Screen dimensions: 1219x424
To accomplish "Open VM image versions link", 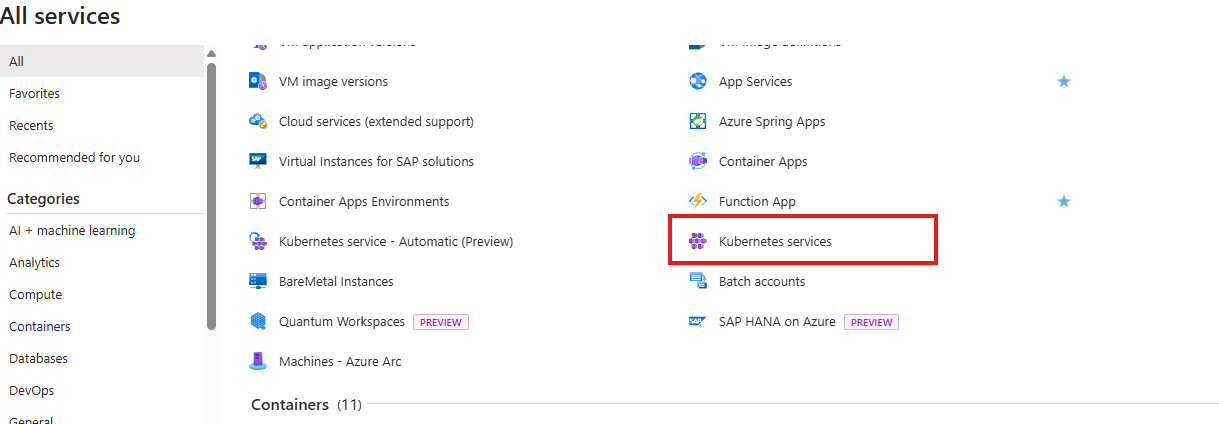I will [x=333, y=81].
